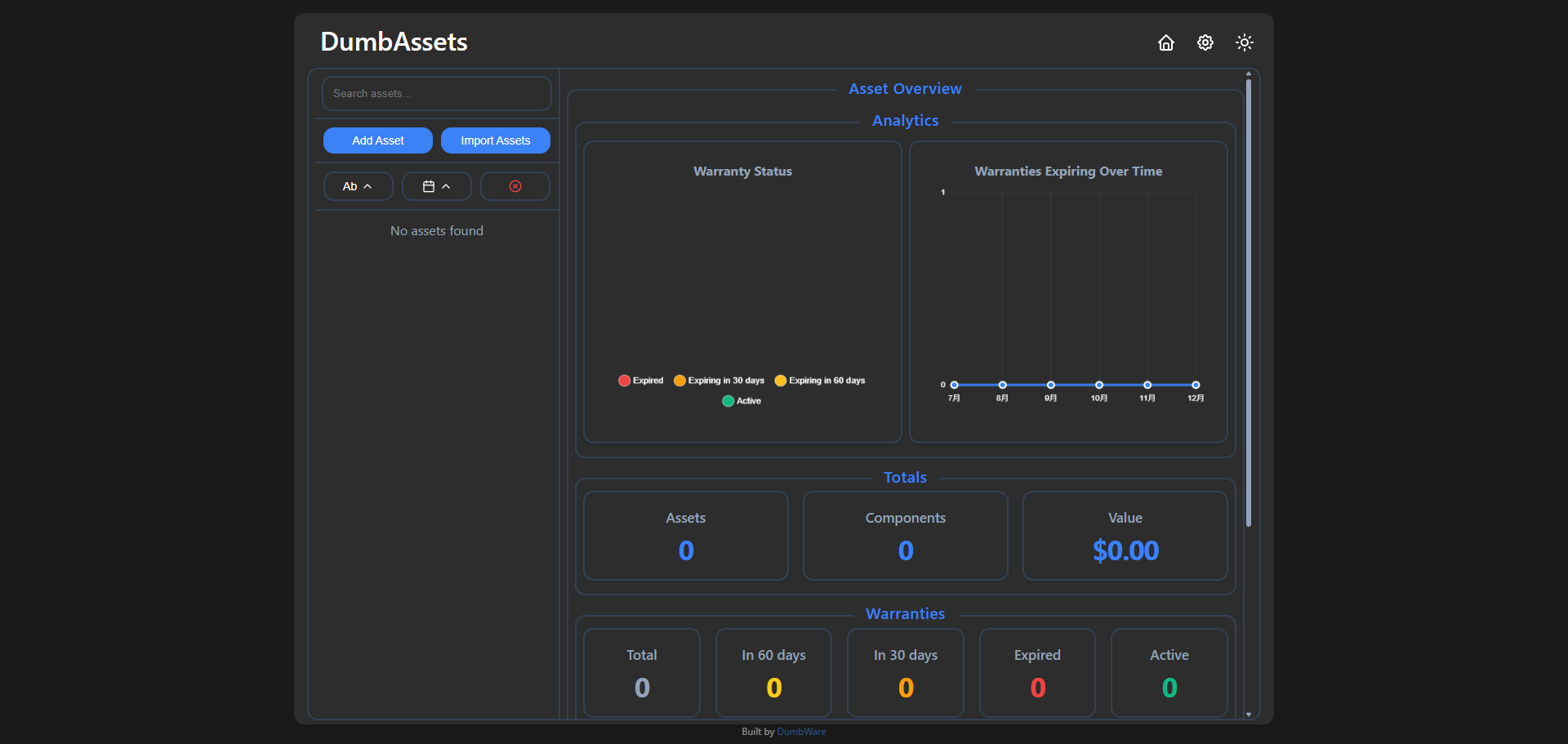
Task: Open the home icon in header
Action: (1166, 42)
